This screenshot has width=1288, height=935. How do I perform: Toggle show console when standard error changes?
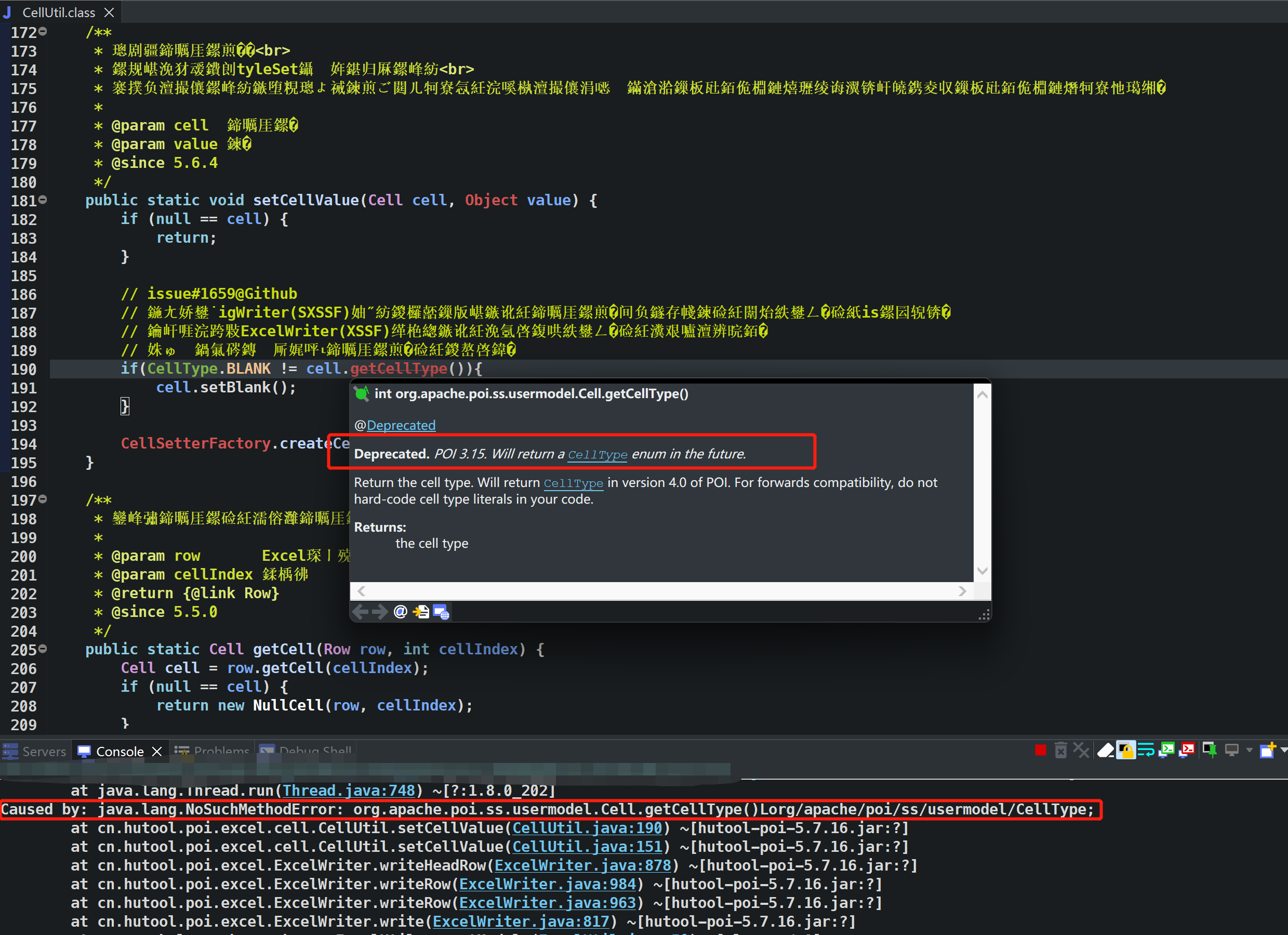(x=1188, y=750)
